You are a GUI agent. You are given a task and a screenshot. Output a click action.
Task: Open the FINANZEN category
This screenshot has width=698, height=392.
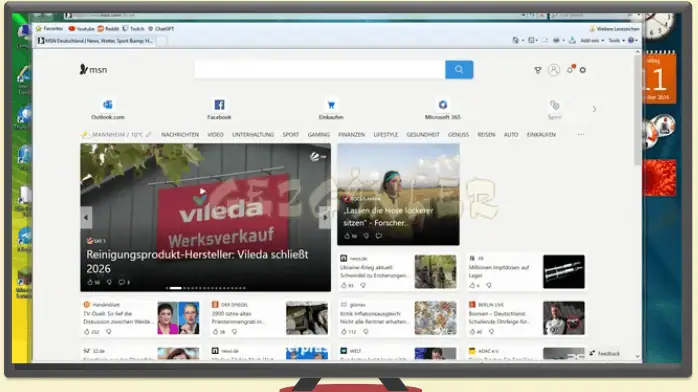(x=351, y=134)
